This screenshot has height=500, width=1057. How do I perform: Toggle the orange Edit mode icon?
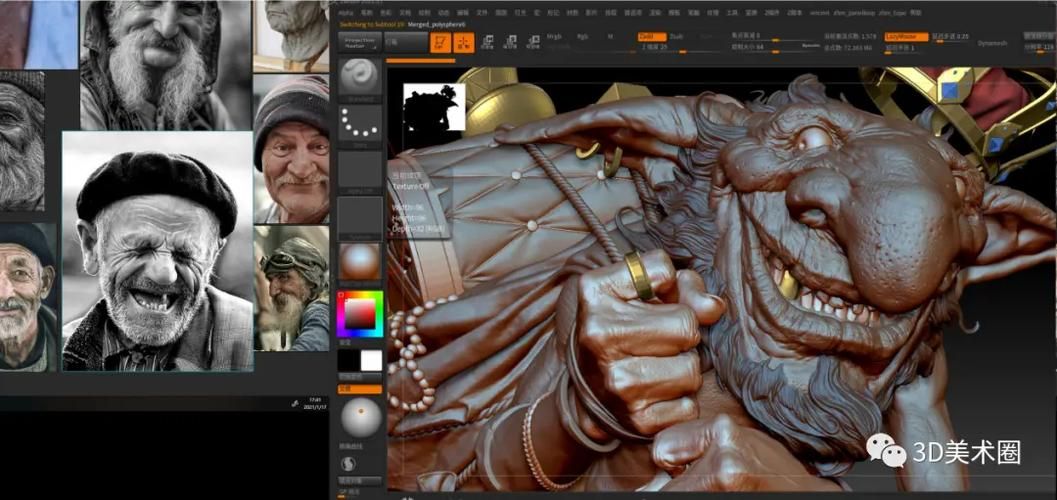tap(442, 42)
